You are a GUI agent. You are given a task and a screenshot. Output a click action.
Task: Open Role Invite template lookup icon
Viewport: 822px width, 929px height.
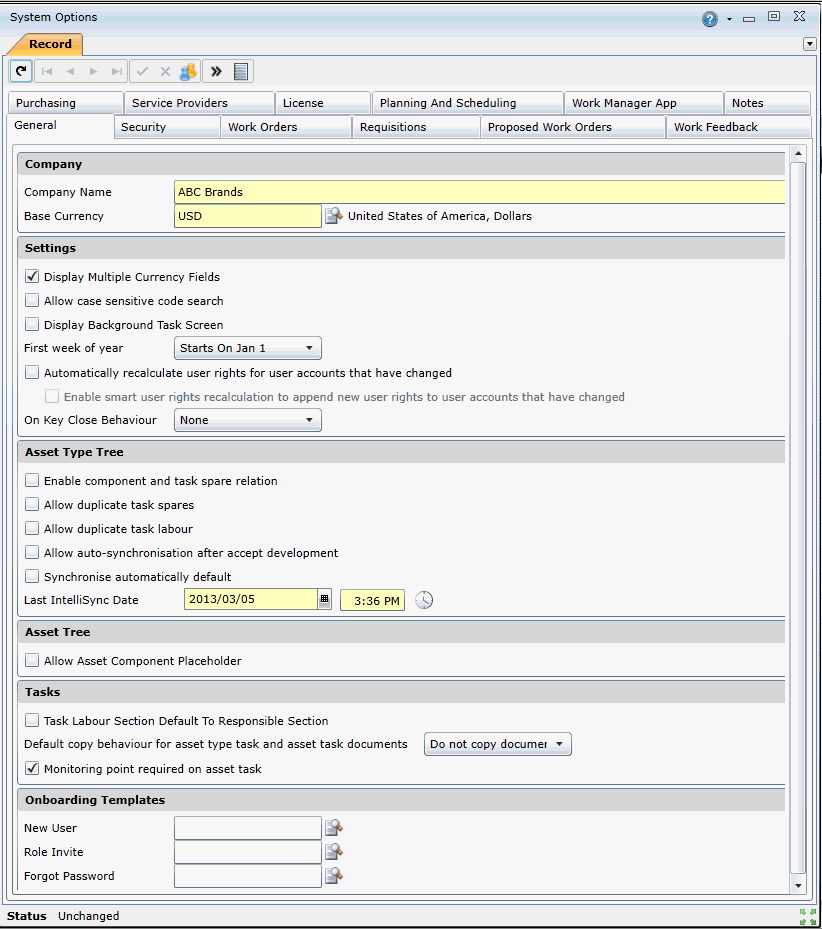(x=334, y=852)
